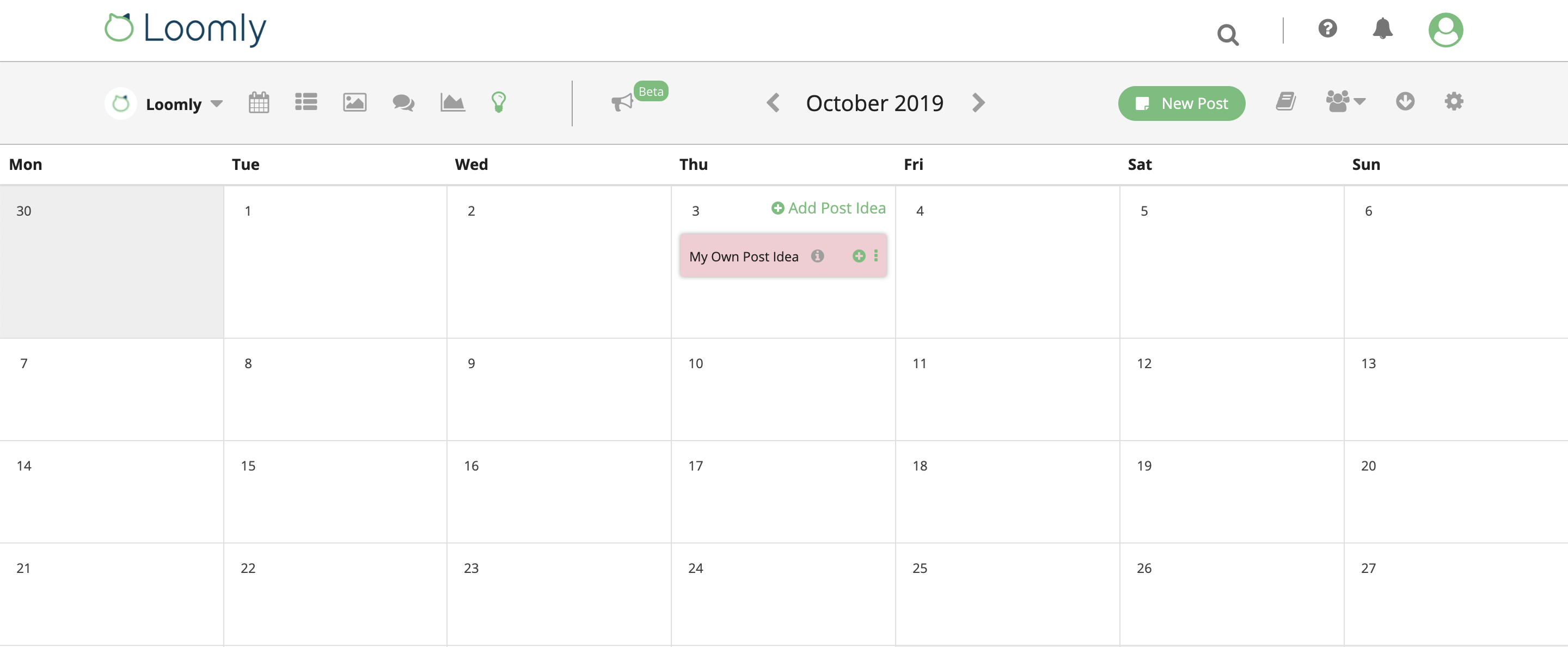
Task: Click Add Post Idea link
Action: tap(829, 208)
